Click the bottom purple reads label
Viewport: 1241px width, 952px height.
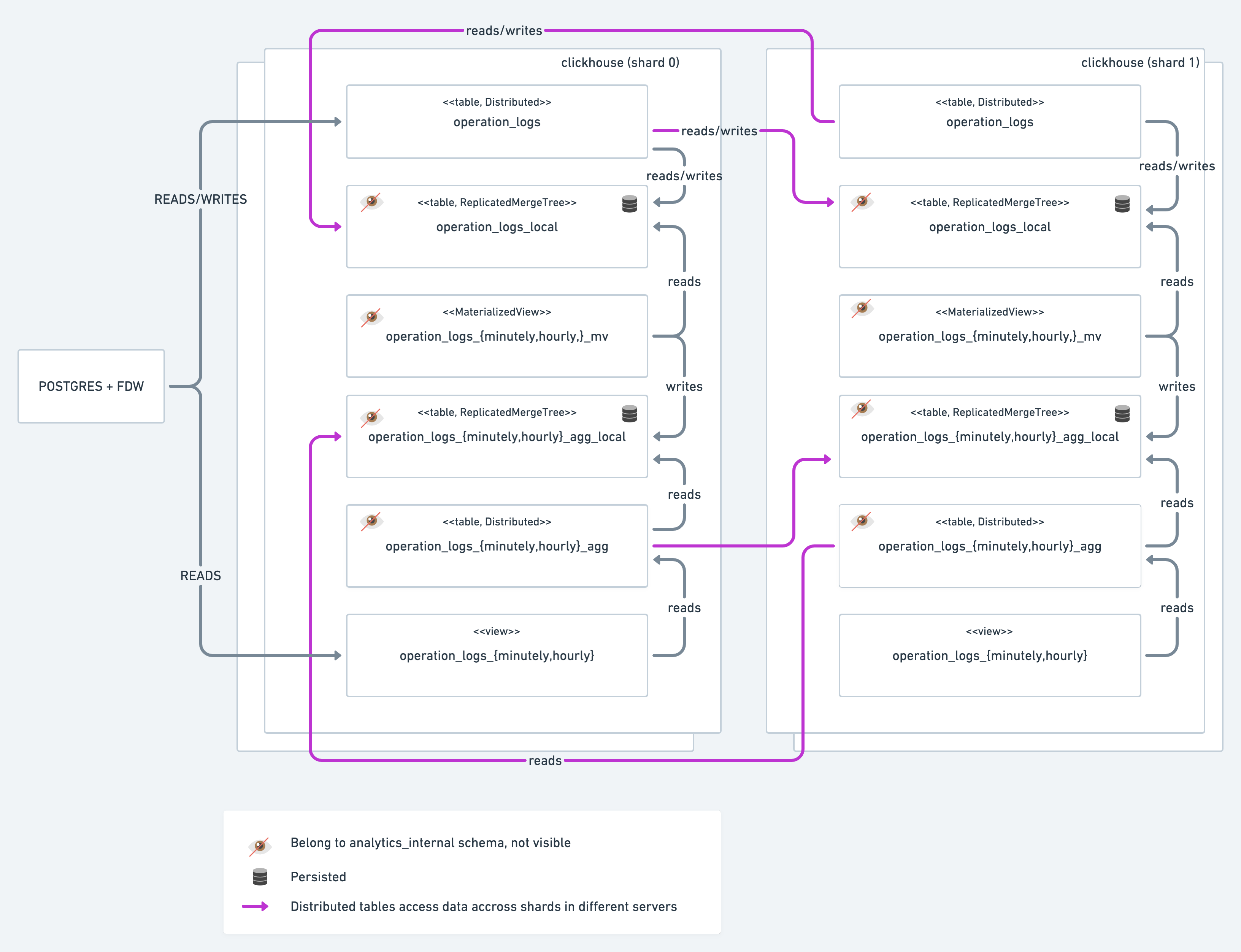[544, 760]
